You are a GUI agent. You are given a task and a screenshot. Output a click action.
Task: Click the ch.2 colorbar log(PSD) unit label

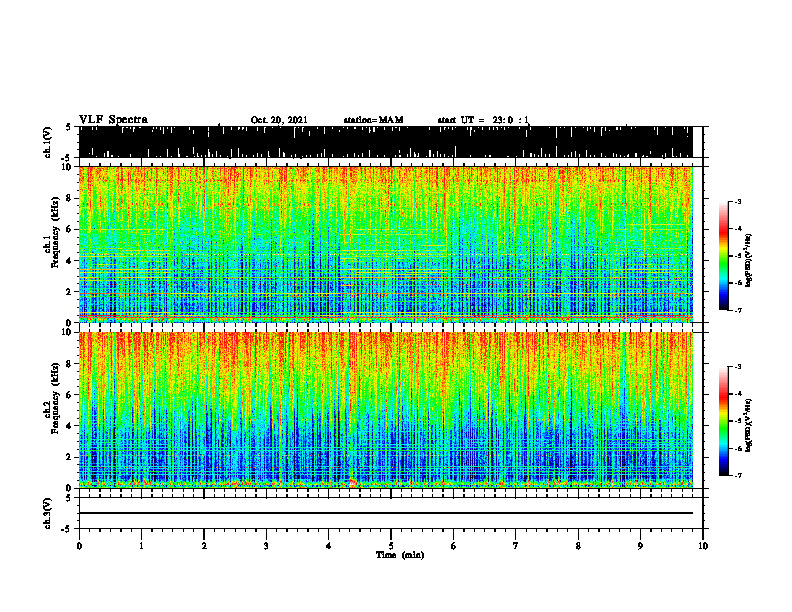[749, 425]
